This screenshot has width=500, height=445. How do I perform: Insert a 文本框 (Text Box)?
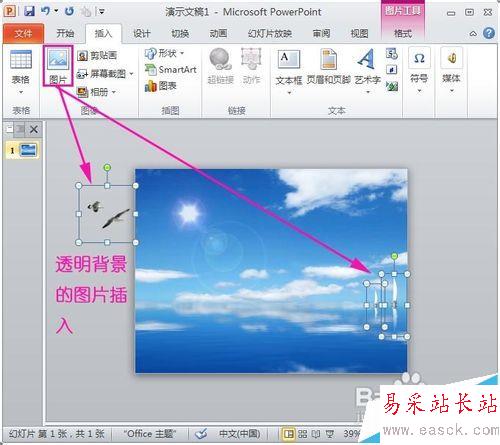click(x=289, y=66)
